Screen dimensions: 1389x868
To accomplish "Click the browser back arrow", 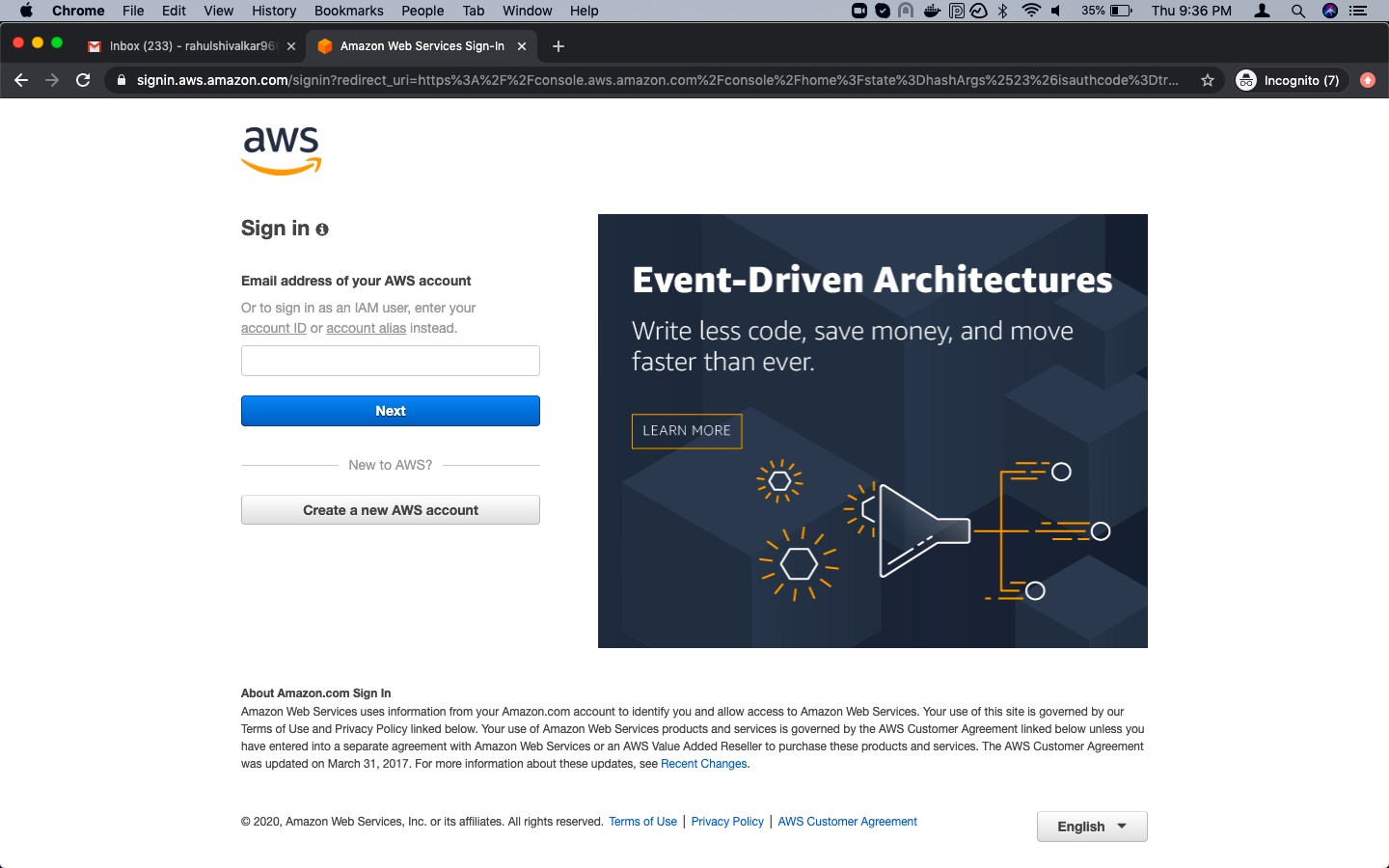I will [x=21, y=80].
